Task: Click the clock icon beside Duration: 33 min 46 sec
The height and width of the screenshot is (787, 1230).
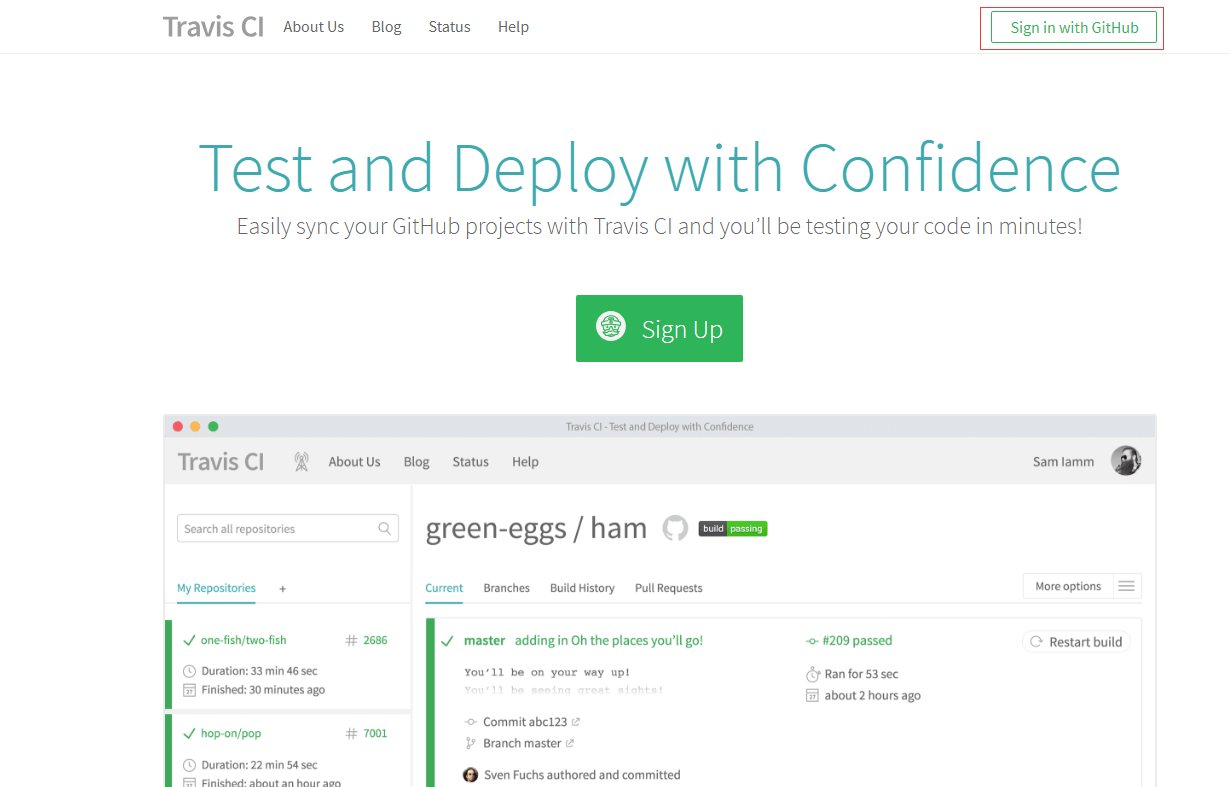Action: [189, 671]
